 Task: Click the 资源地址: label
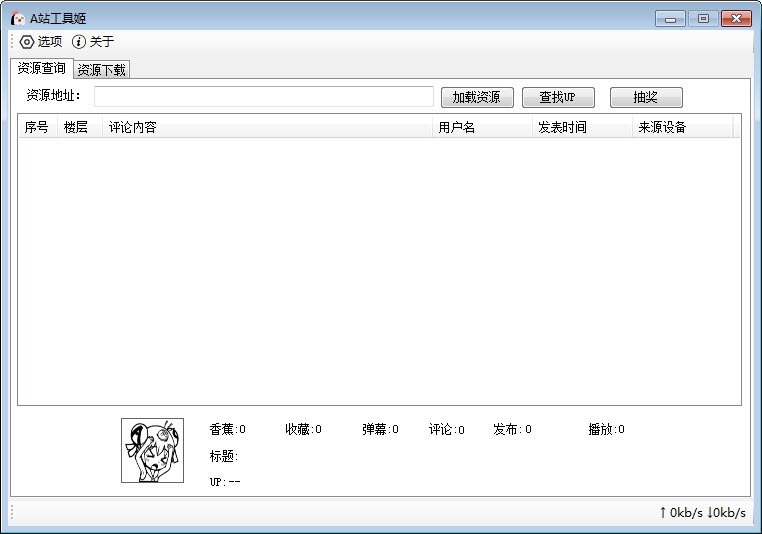pos(53,95)
